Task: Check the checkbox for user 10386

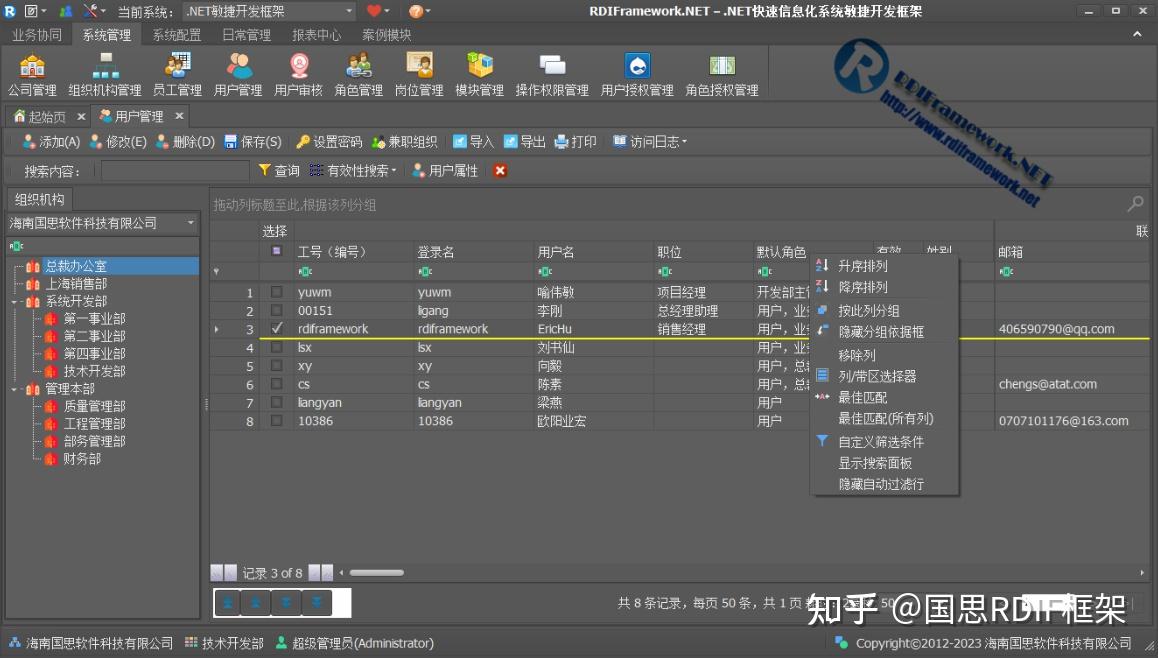Action: pyautogui.click(x=277, y=420)
